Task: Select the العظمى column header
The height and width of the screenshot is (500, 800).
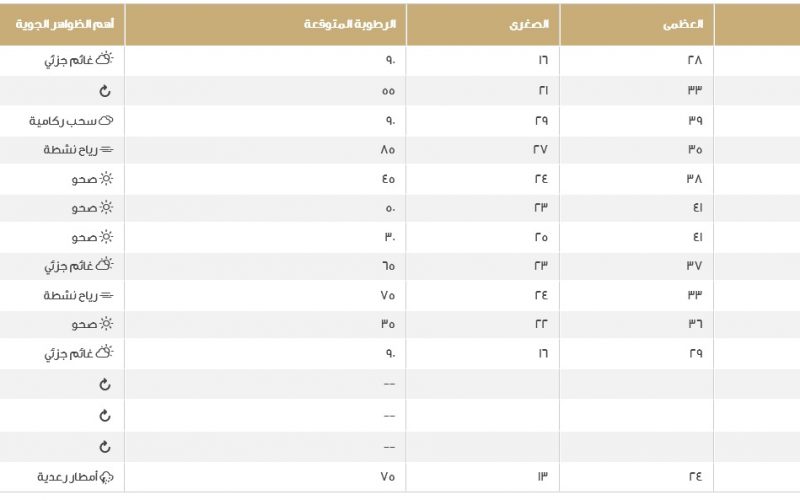Action: (637, 24)
